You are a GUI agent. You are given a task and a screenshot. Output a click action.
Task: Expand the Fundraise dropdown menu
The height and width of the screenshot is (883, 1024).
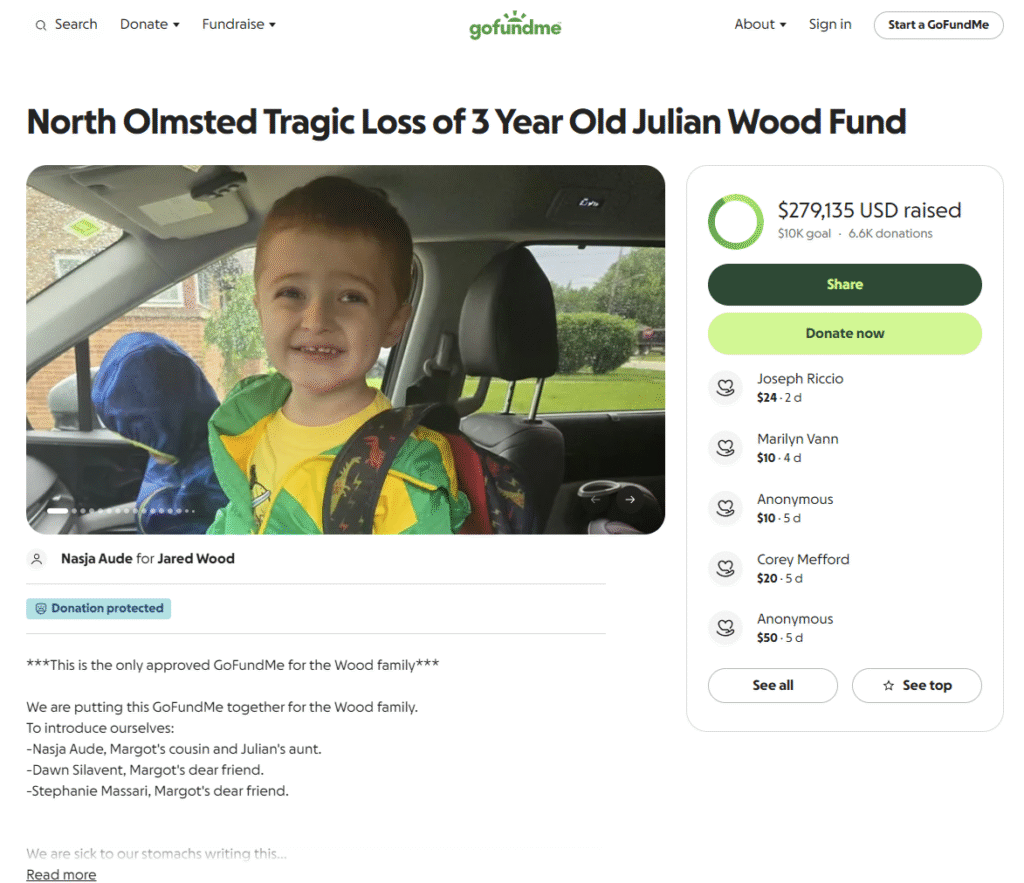(x=238, y=24)
